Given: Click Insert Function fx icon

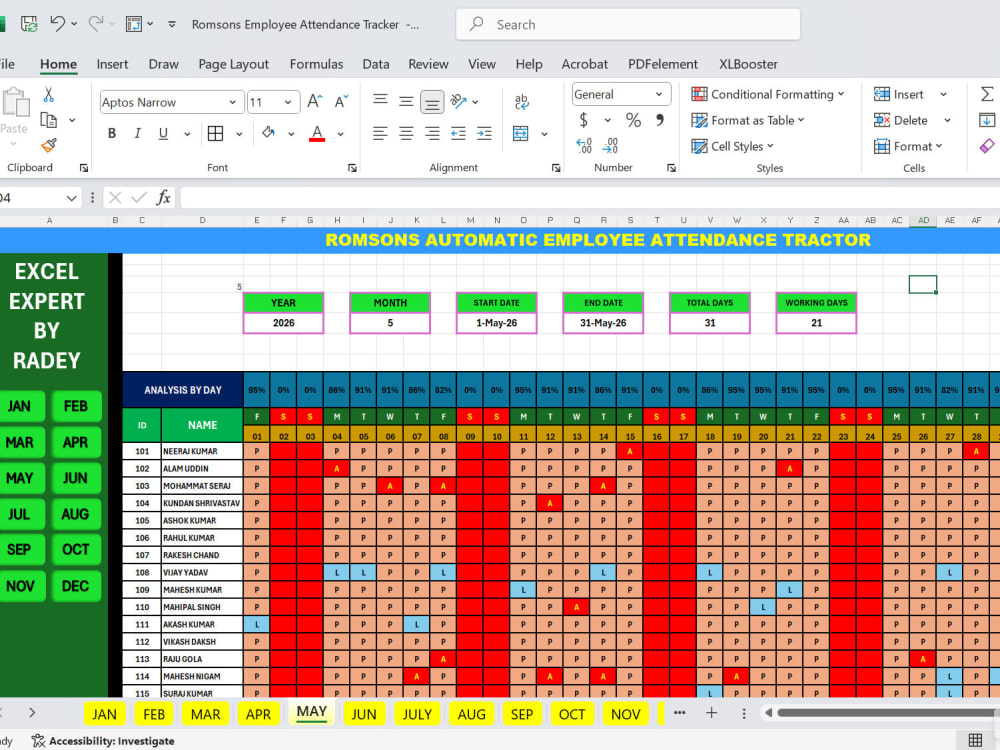Looking at the screenshot, I should (x=164, y=198).
